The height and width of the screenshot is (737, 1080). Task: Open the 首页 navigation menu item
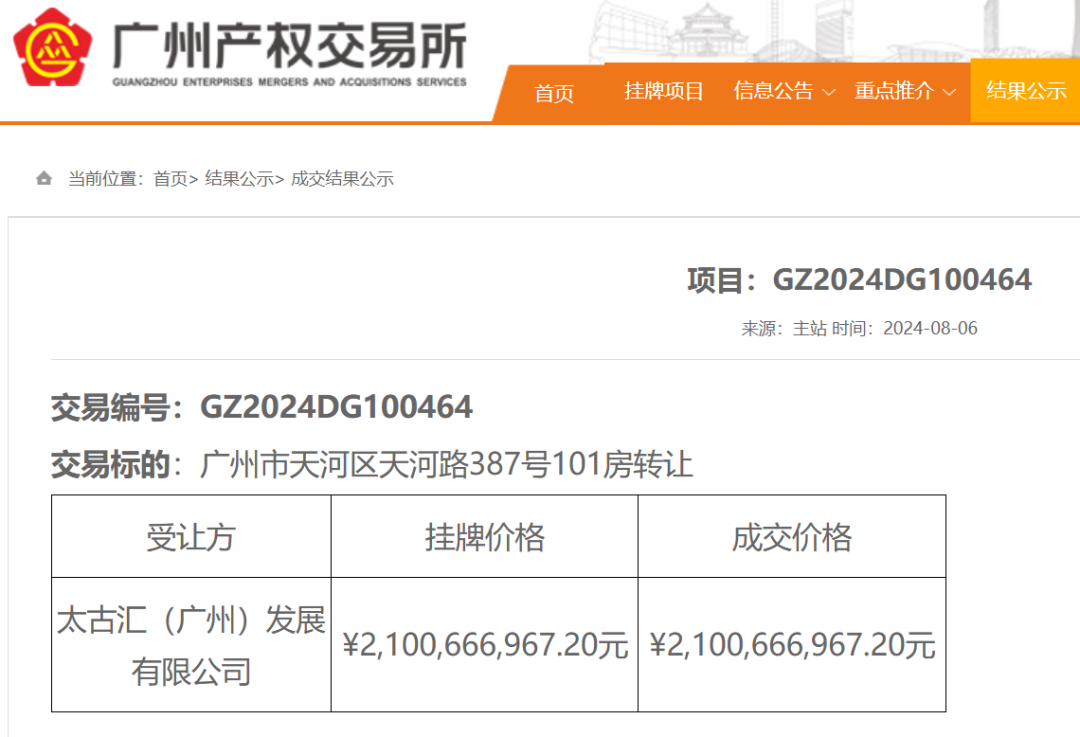(x=554, y=92)
